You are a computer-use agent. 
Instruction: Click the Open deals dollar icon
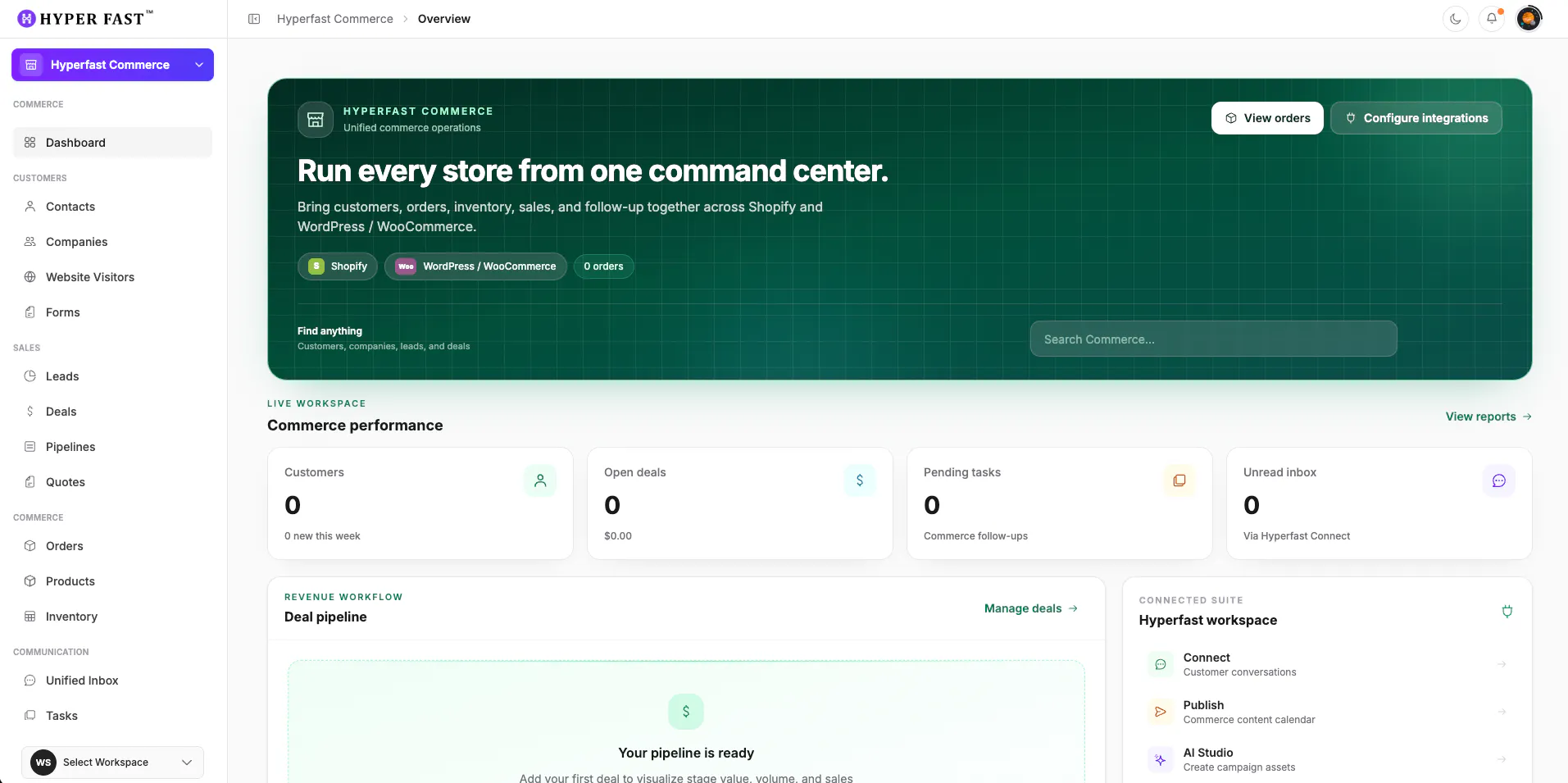[x=860, y=480]
